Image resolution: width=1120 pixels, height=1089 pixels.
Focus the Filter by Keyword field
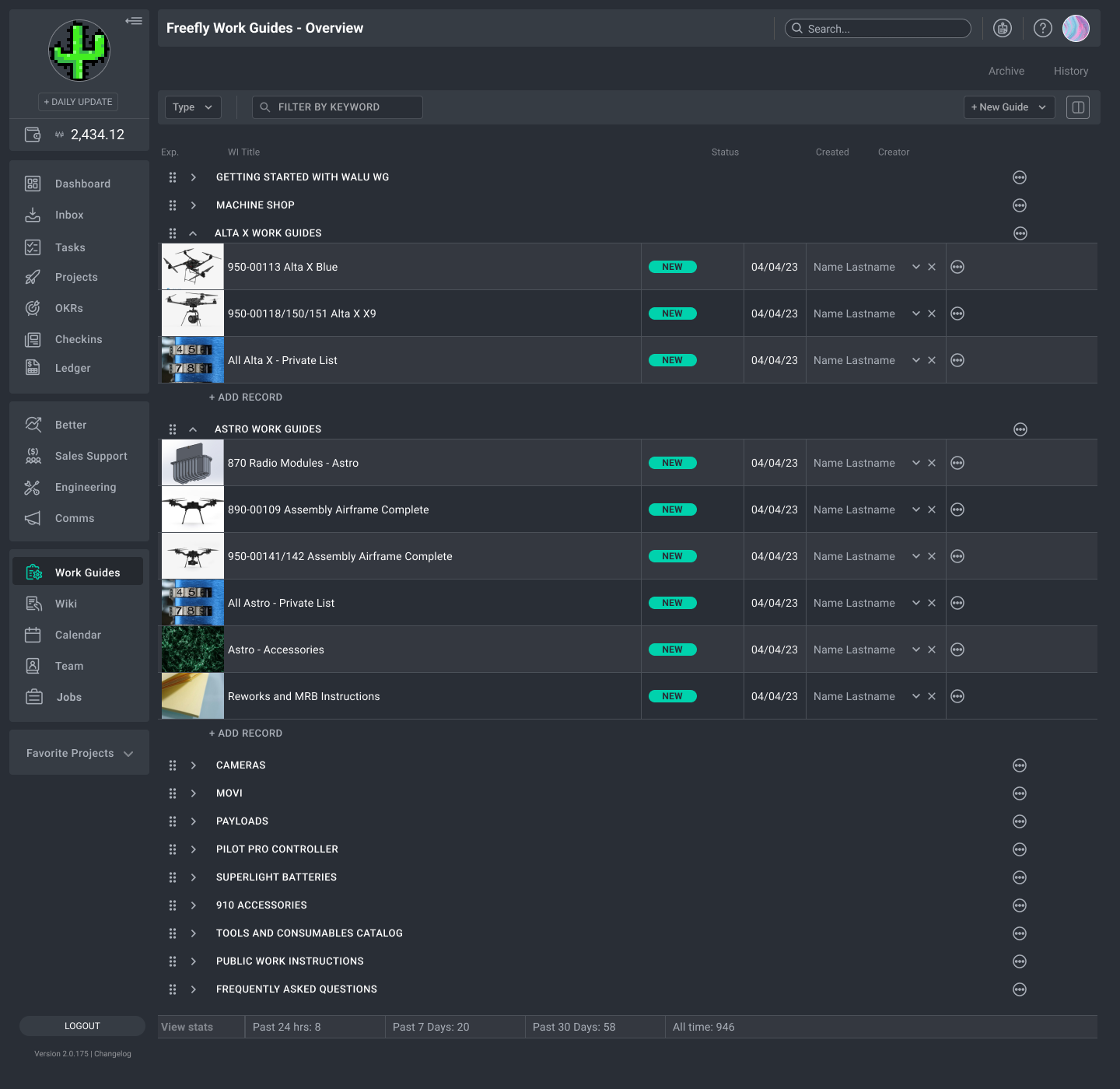point(338,107)
